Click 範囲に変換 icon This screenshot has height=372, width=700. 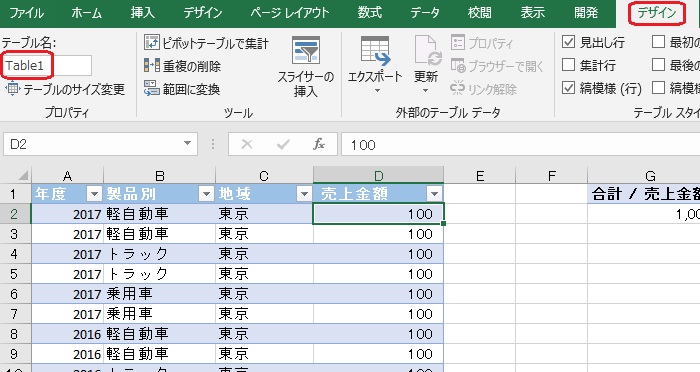pyautogui.click(x=152, y=89)
